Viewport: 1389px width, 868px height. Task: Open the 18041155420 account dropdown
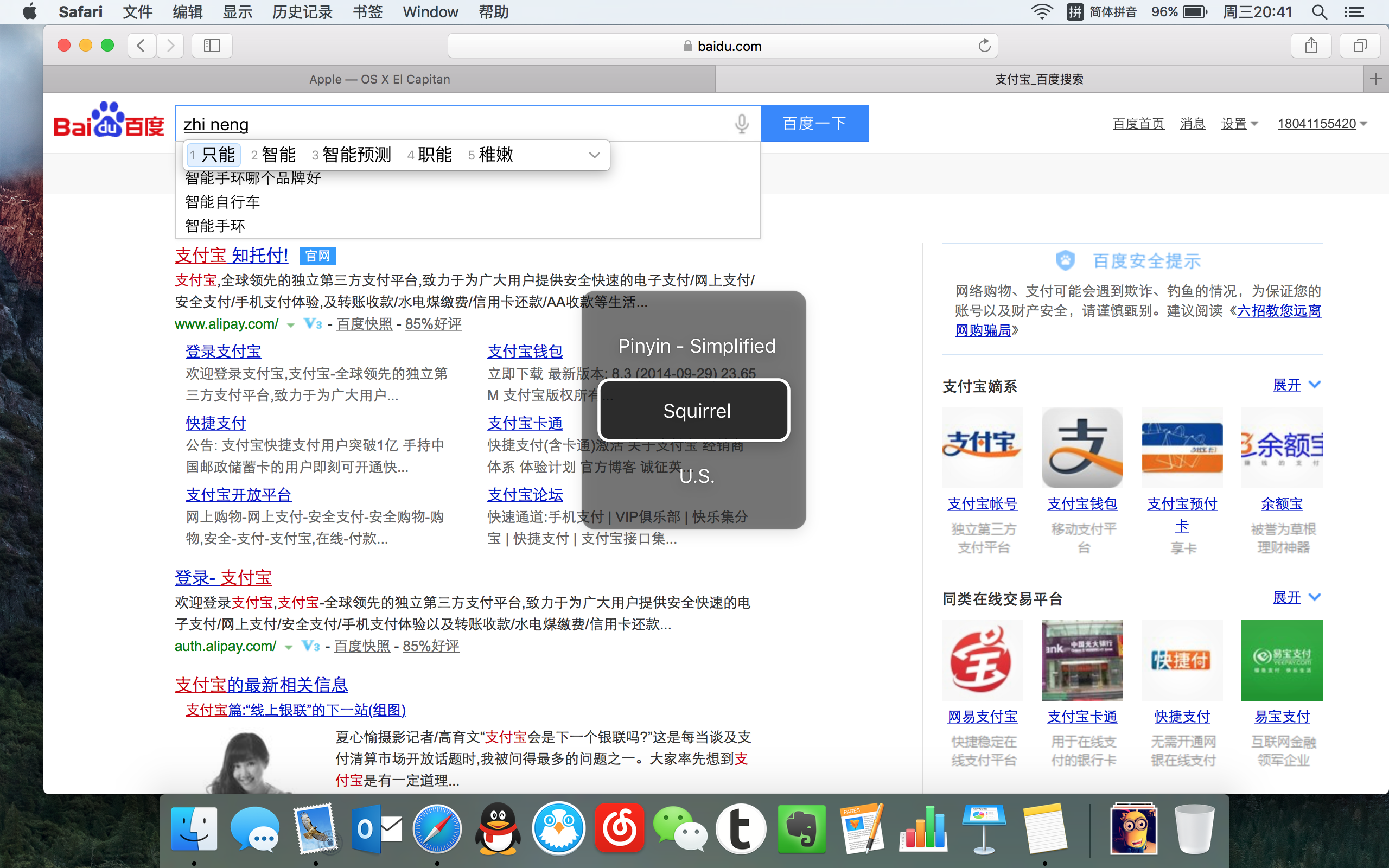[x=1322, y=124]
